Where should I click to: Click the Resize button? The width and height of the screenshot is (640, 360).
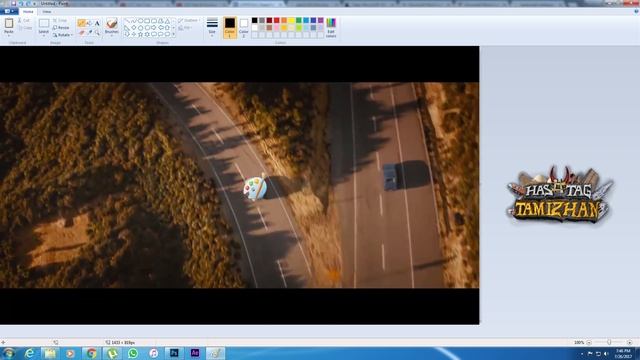pos(61,28)
